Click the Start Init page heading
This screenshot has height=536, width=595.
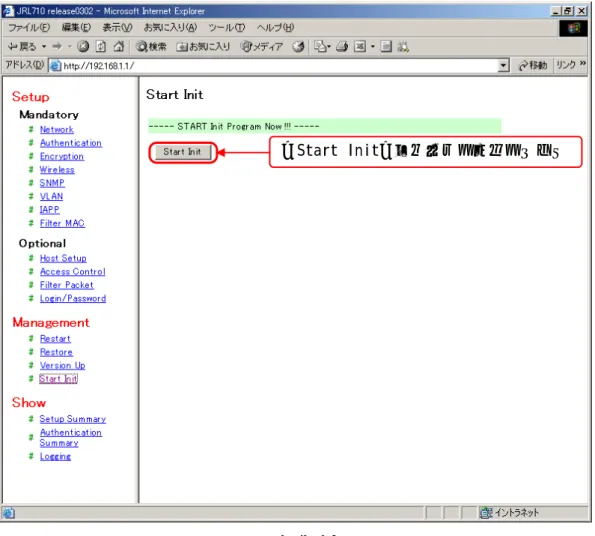click(175, 94)
